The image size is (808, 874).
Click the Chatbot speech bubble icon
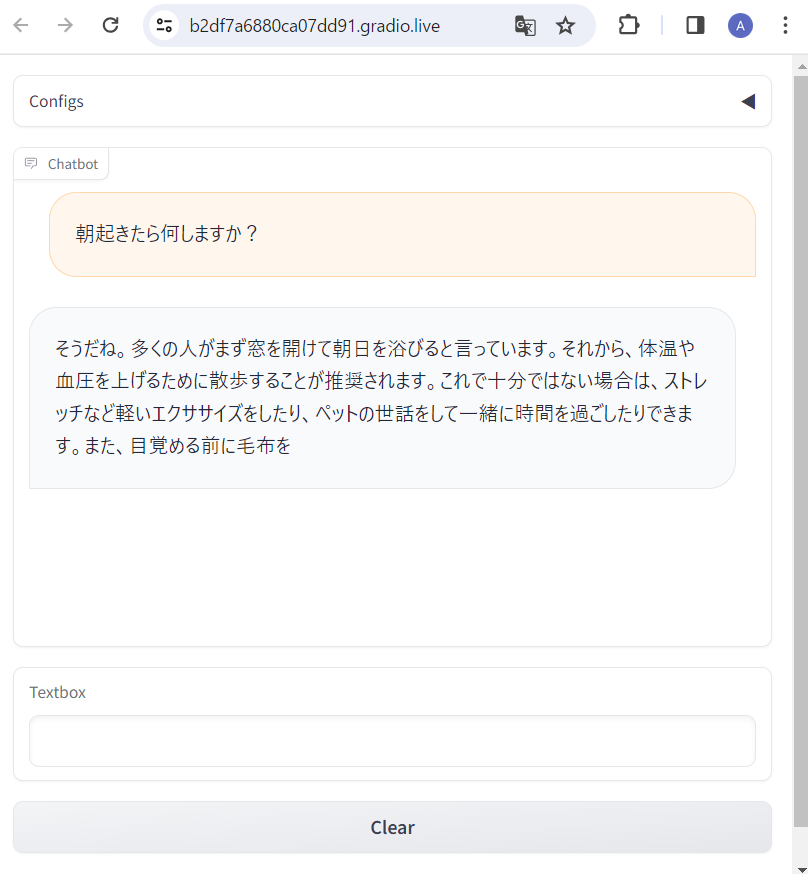(31, 162)
